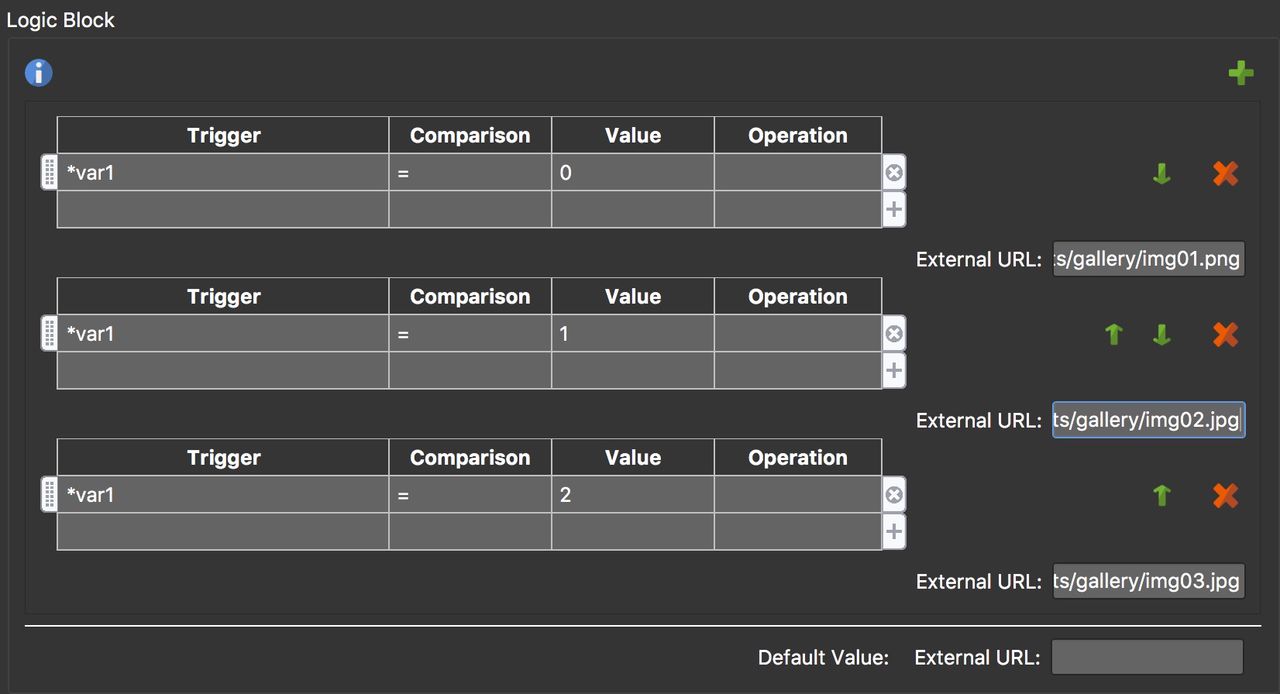This screenshot has height=694, width=1280.
Task: Delete the third condition block
Action: (x=1225, y=495)
